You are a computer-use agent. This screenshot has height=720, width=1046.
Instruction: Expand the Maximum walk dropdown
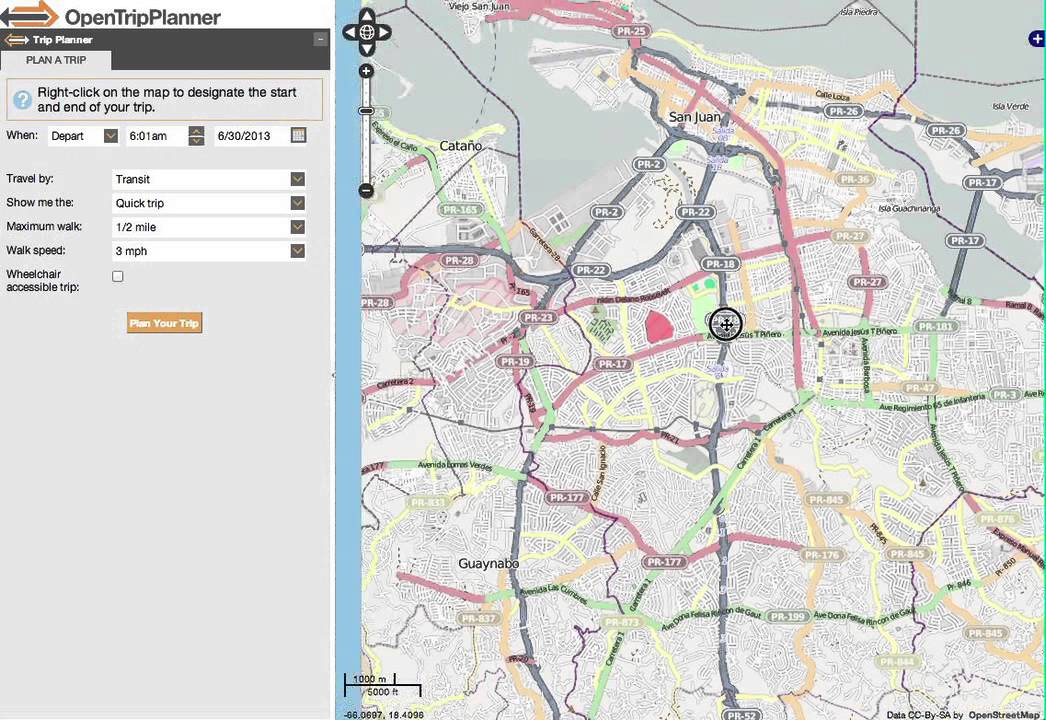[x=298, y=227]
